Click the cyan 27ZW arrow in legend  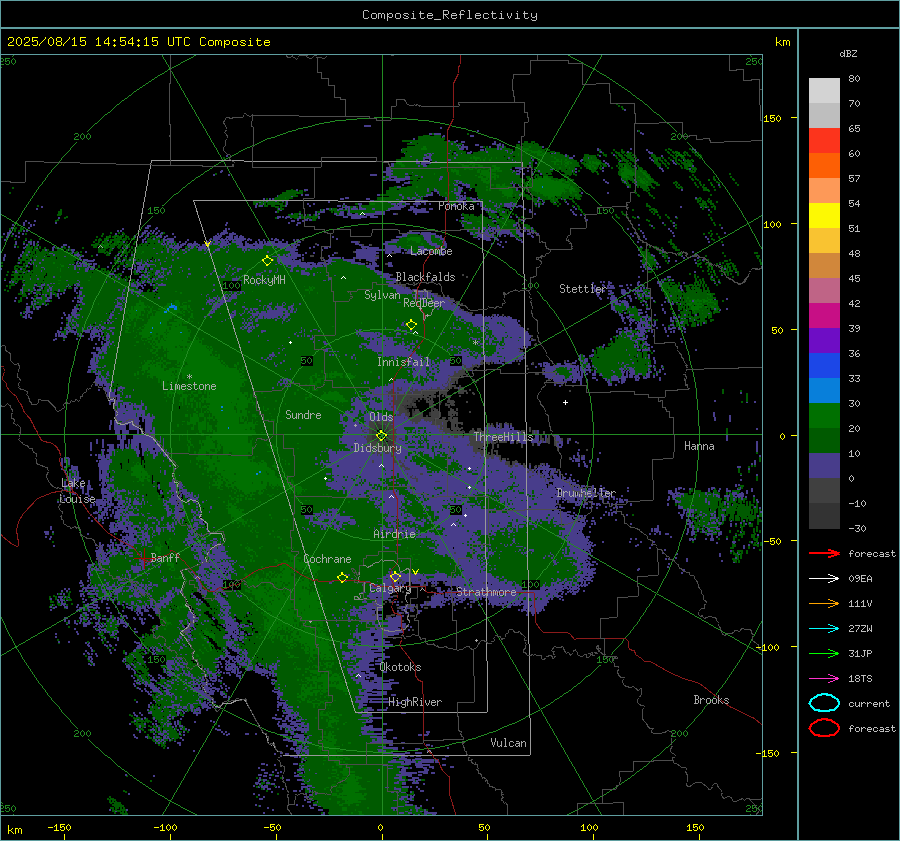[x=824, y=629]
